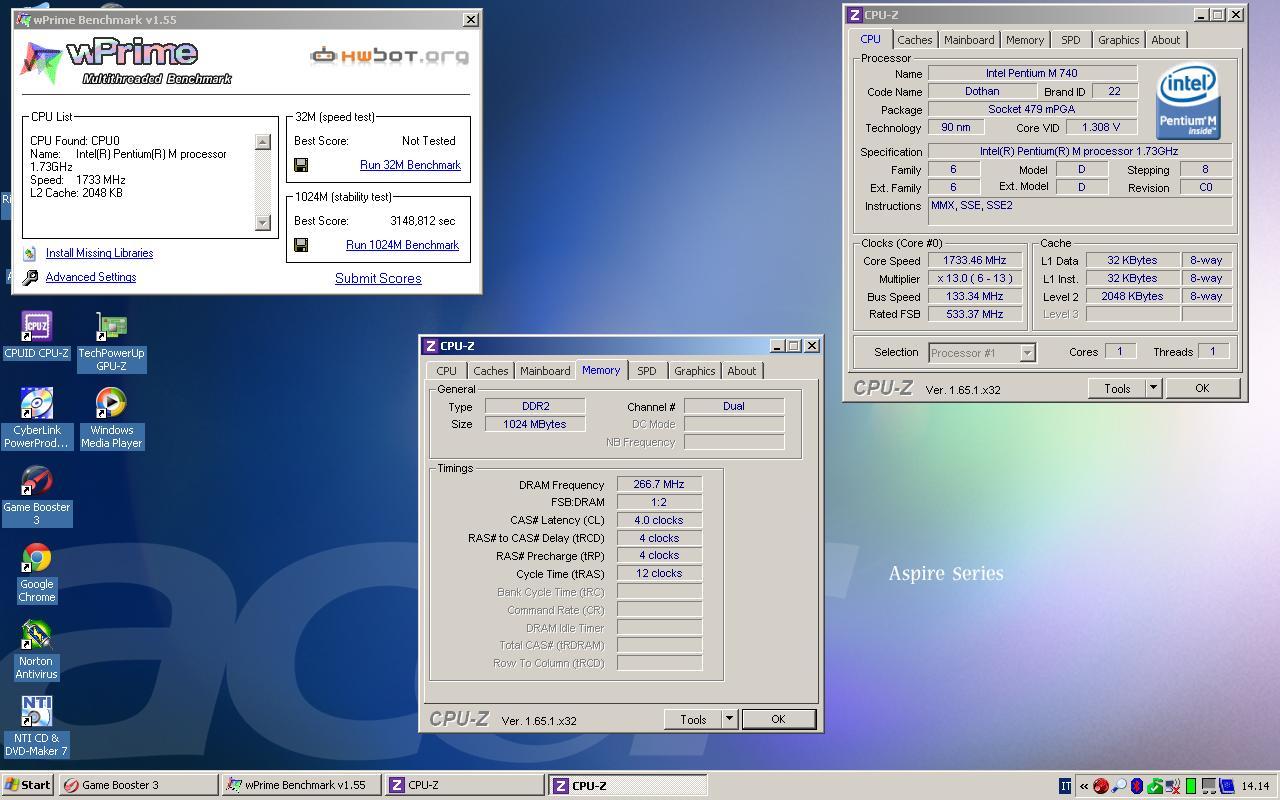Image resolution: width=1280 pixels, height=800 pixels.
Task: Click the magnifier tray icon
Action: tap(1119, 786)
